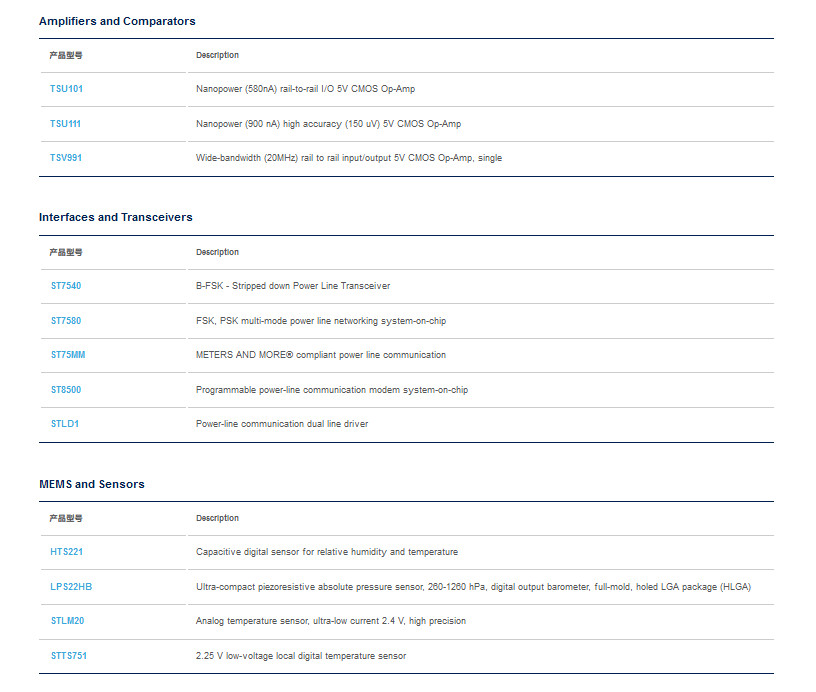Click 产品型号 column header in MEMS table

[66, 518]
